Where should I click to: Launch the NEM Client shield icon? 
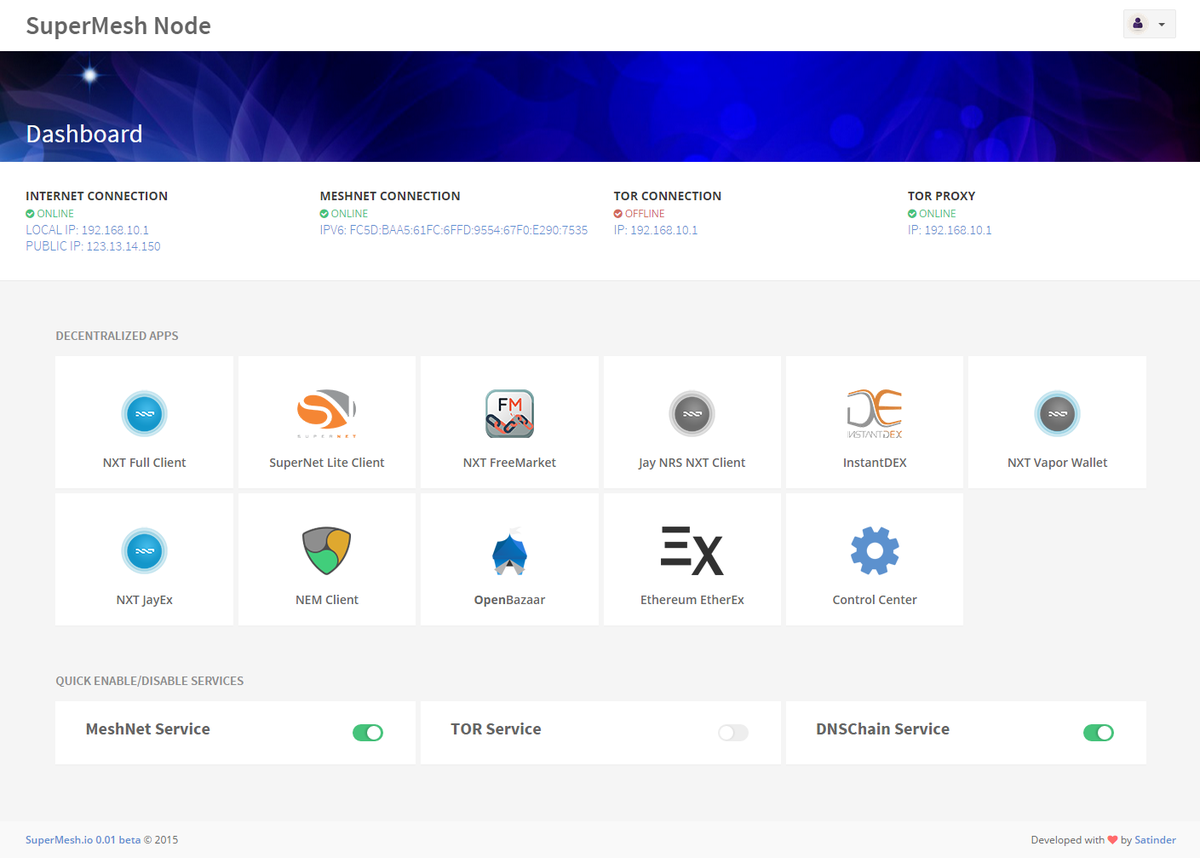point(327,551)
